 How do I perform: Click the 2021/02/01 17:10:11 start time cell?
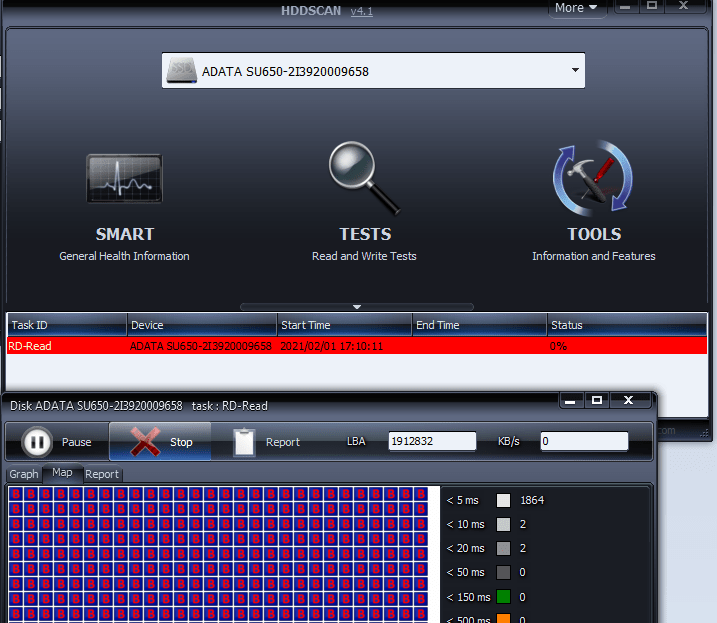[x=332, y=346]
